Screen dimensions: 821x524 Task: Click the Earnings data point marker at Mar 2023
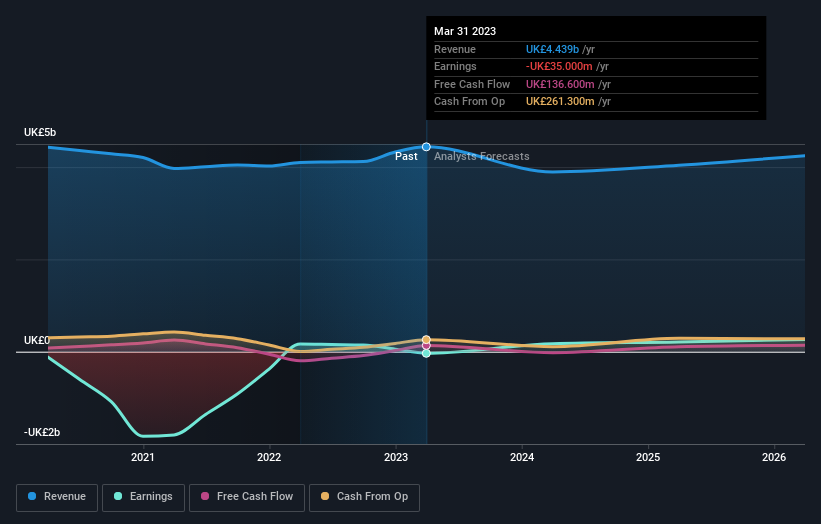coord(426,353)
